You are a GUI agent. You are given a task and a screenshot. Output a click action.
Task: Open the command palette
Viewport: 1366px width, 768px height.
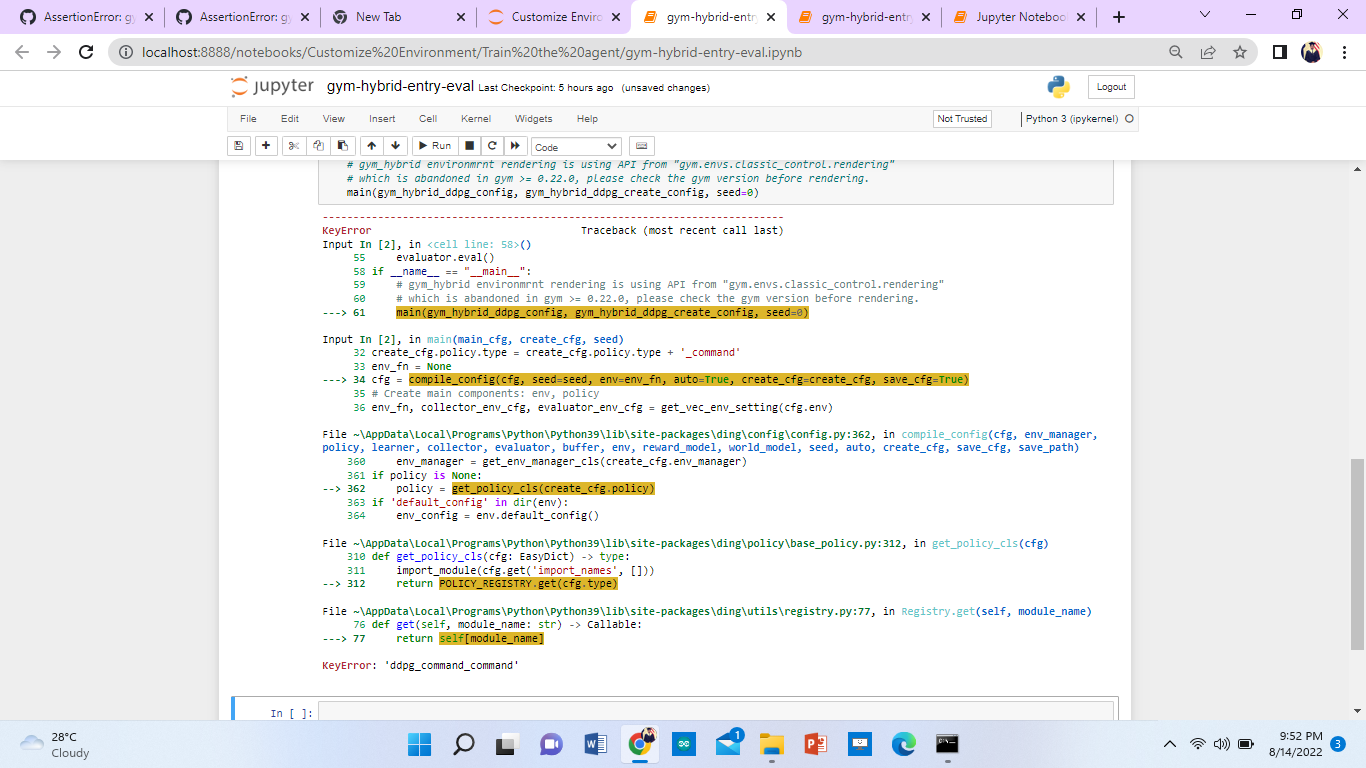click(x=641, y=145)
